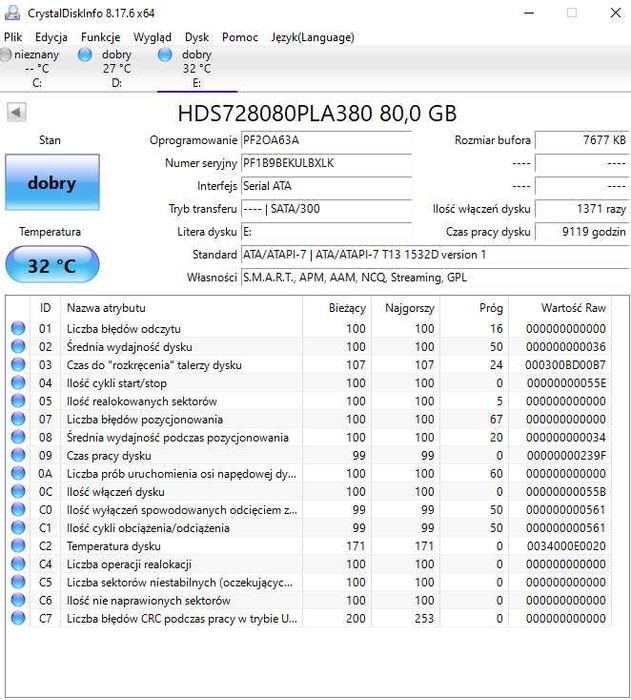Click the 'Próg' column header
This screenshot has height=700, width=631.
[474, 308]
